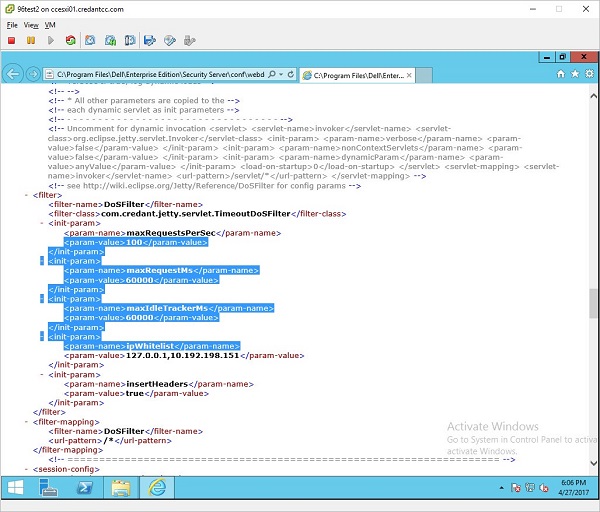Open IE Favorites star icon

[x=574, y=74]
